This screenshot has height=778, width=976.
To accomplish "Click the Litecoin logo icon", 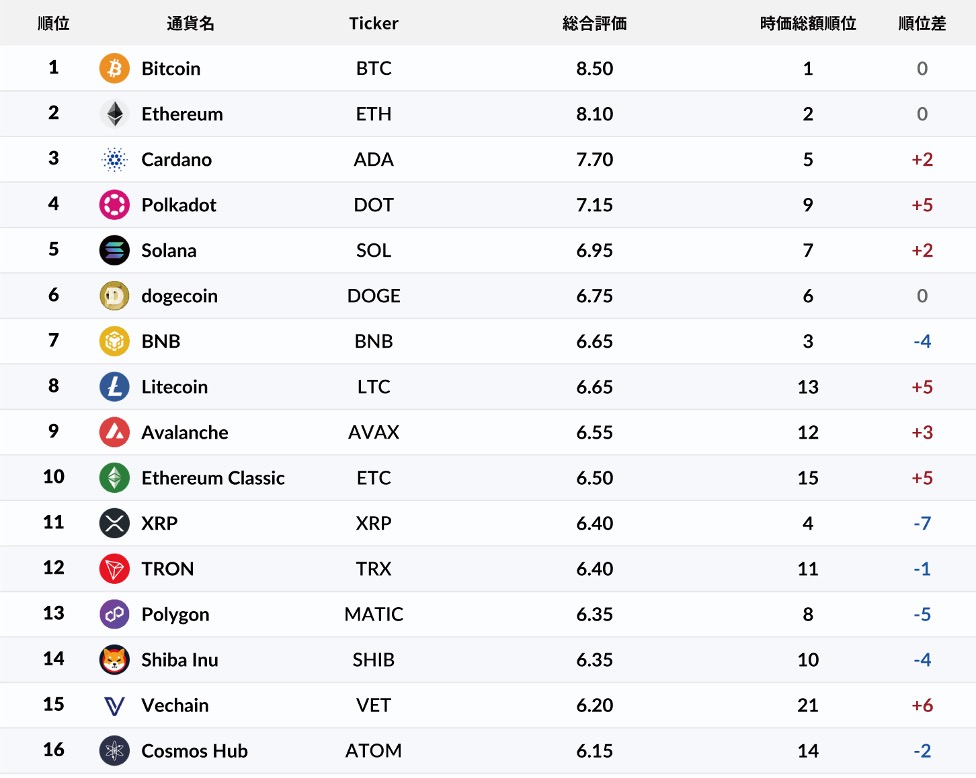I will coord(115,387).
